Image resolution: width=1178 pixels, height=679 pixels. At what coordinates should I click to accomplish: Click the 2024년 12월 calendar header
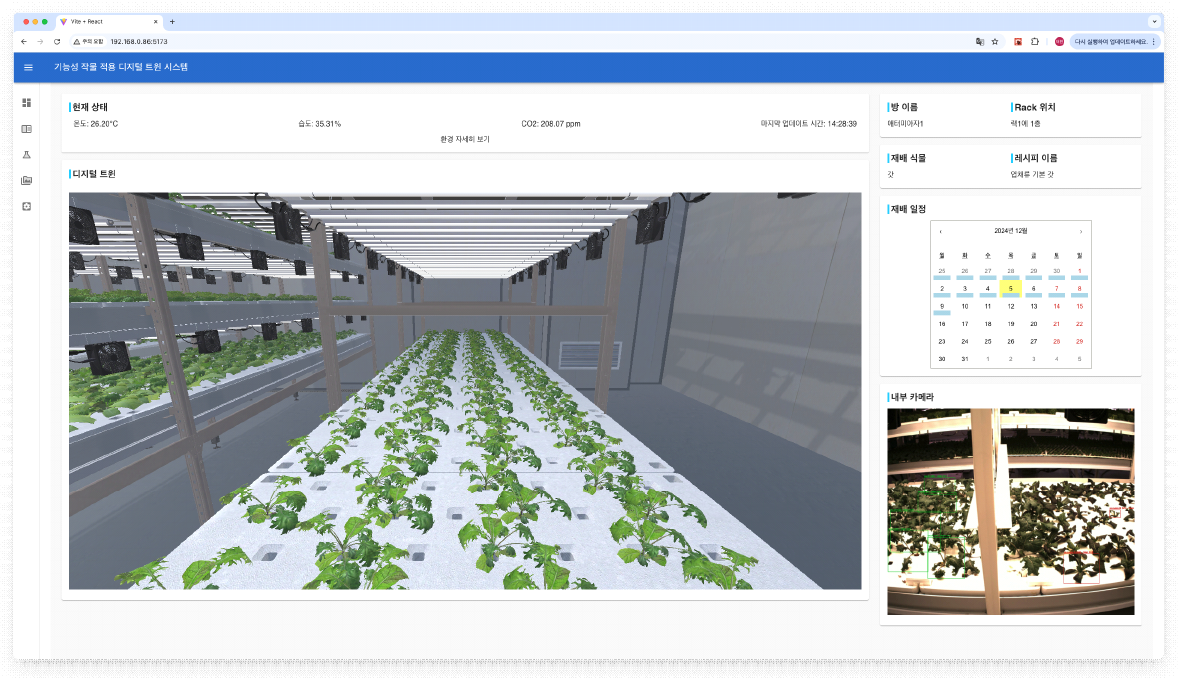(1010, 231)
